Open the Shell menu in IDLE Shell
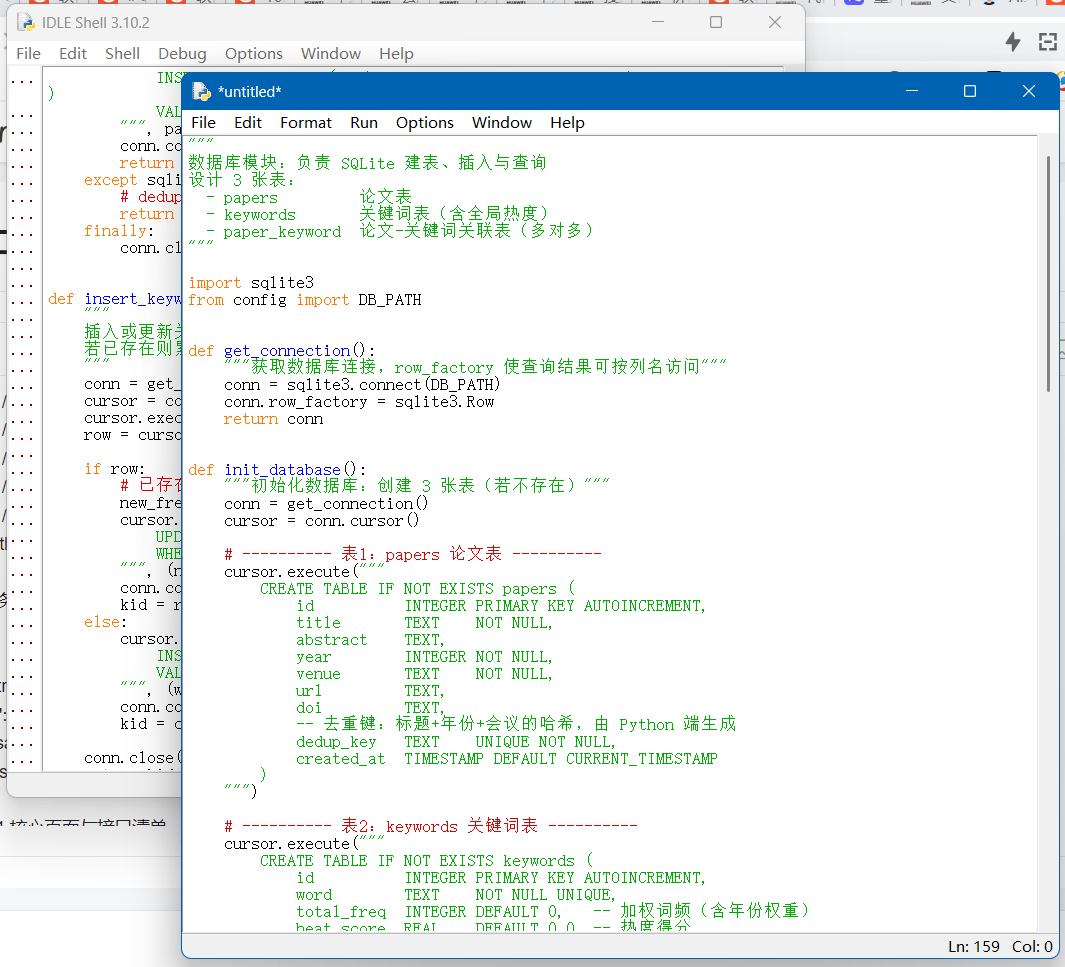Screen dimensions: 1065x967 pyautogui.click(x=122, y=54)
